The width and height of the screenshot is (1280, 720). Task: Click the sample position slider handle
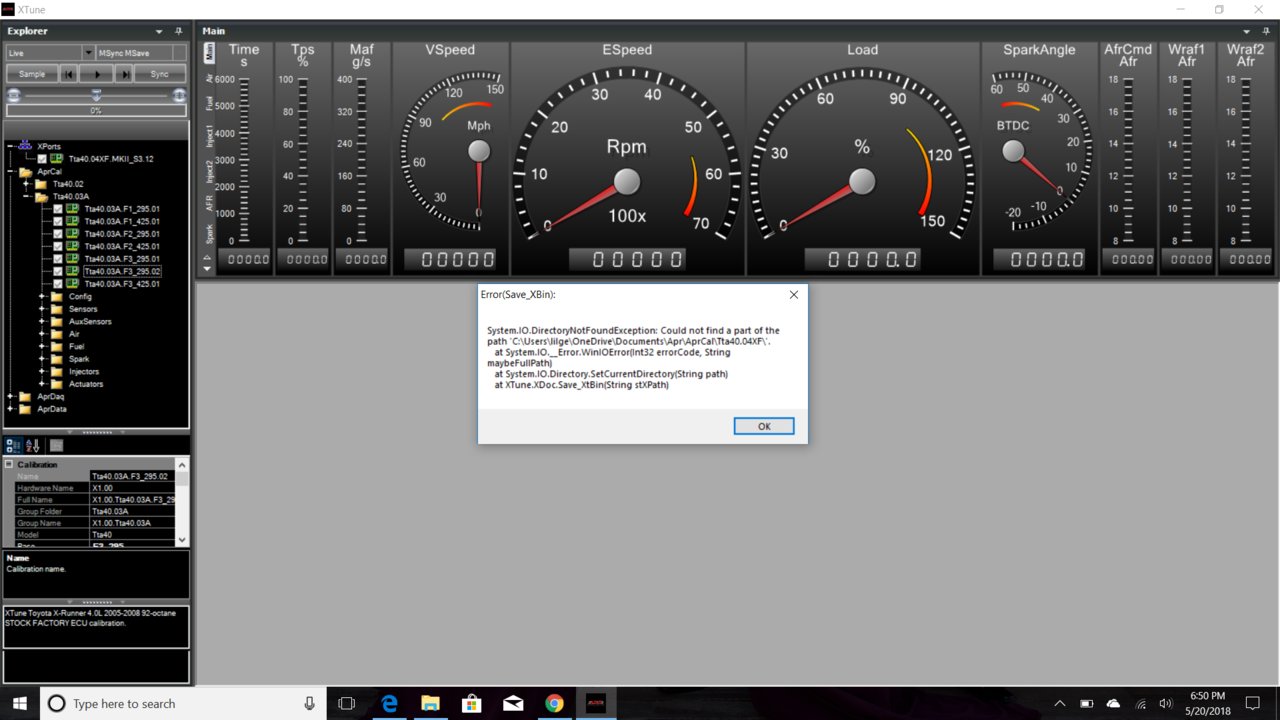(x=96, y=95)
